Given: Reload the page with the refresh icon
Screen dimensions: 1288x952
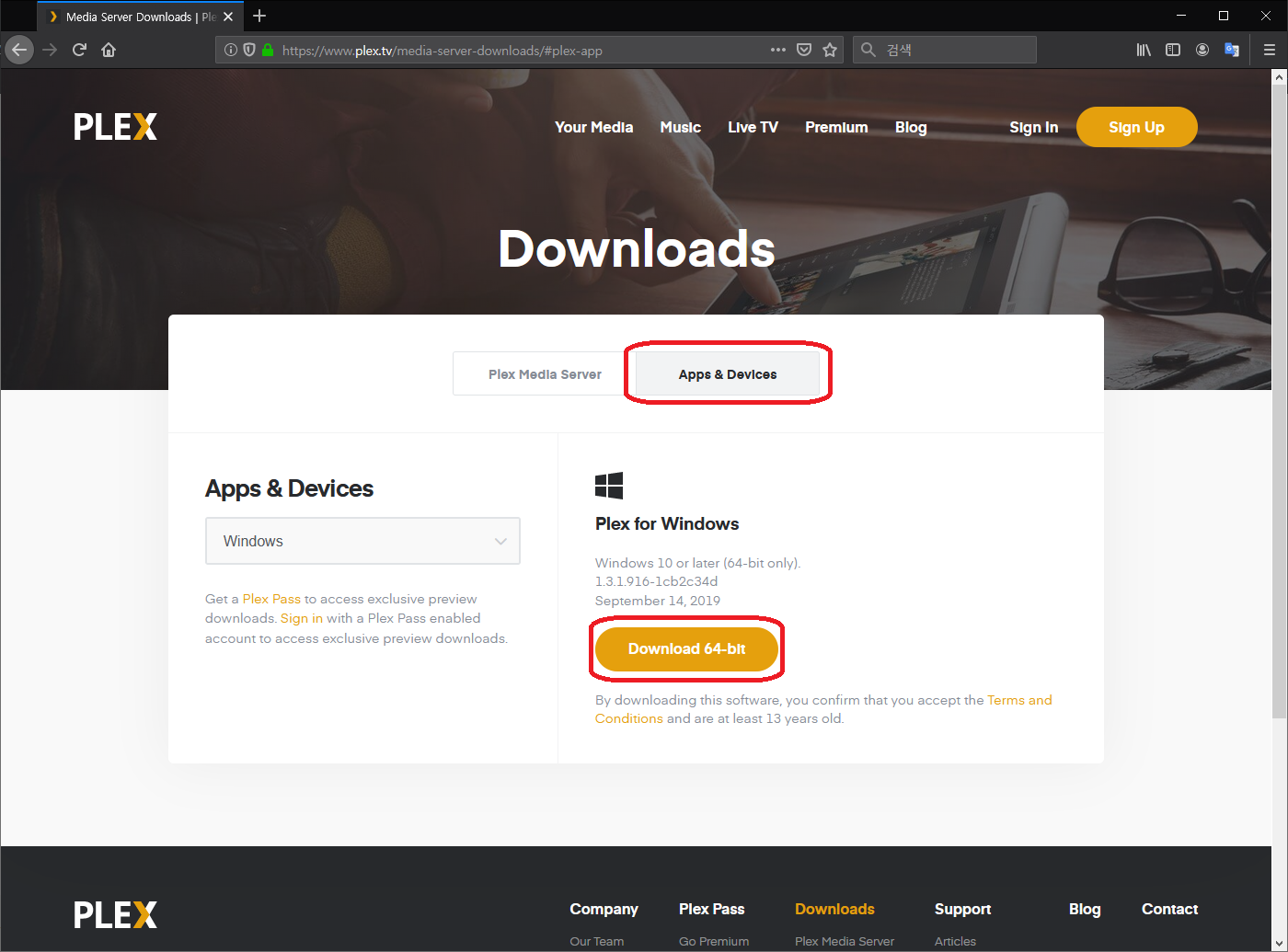Looking at the screenshot, I should pyautogui.click(x=79, y=50).
